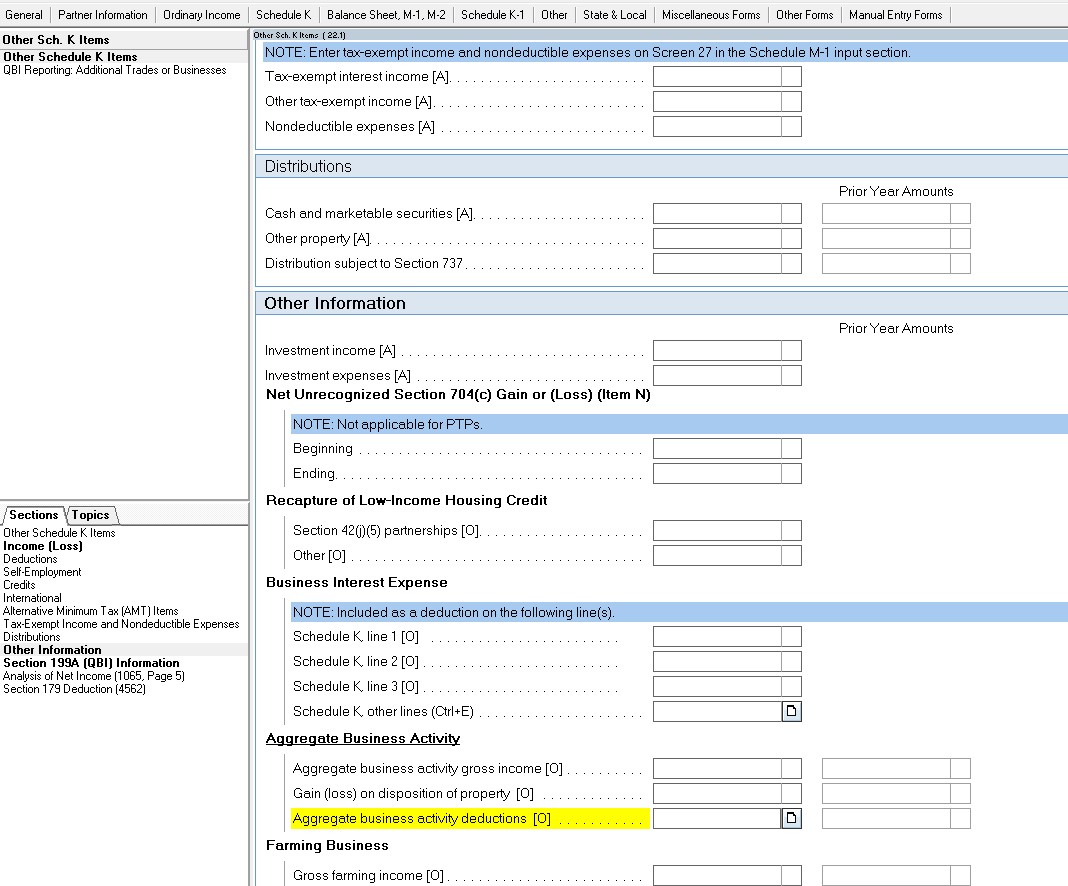1068x886 pixels.
Task: Switch to the State & Local tab
Action: [614, 15]
